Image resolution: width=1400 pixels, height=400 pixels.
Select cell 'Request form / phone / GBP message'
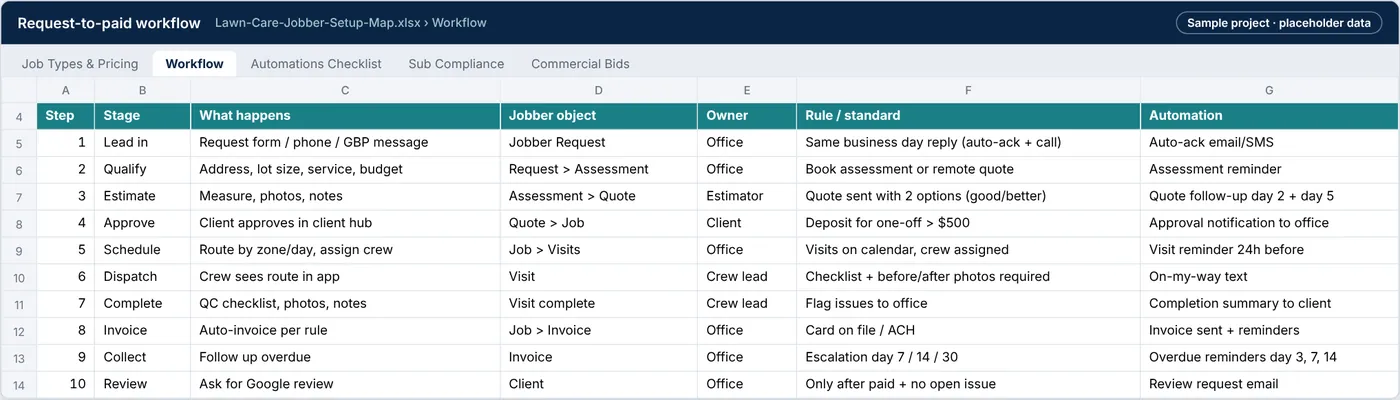345,143
